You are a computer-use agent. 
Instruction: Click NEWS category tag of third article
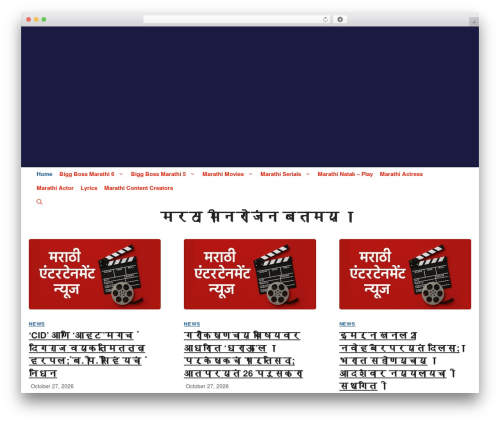347,324
